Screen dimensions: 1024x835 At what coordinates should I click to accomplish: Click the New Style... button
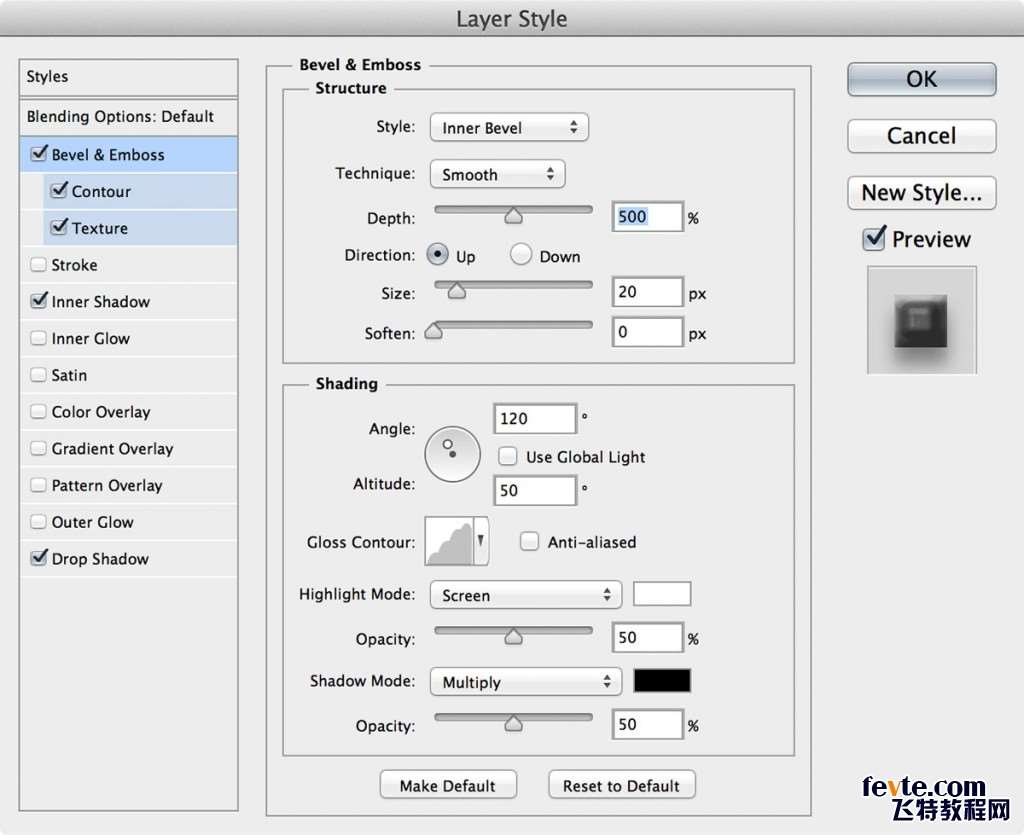tap(921, 193)
